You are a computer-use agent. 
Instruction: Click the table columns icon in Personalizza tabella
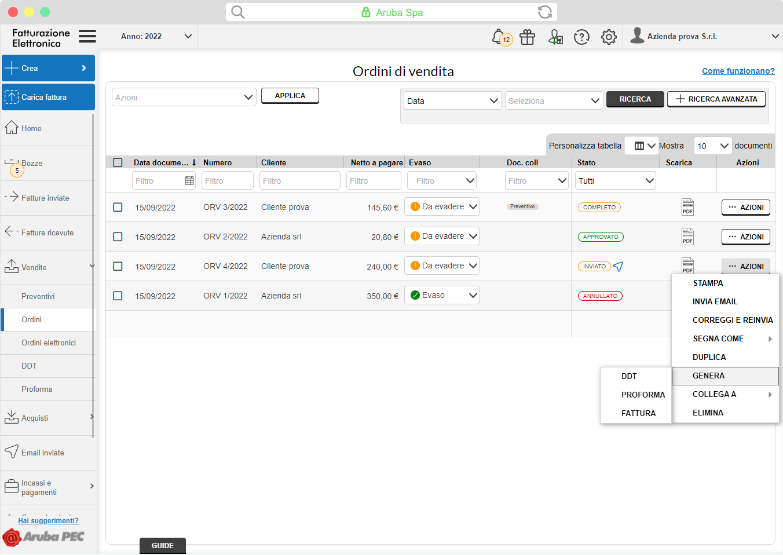(x=639, y=146)
